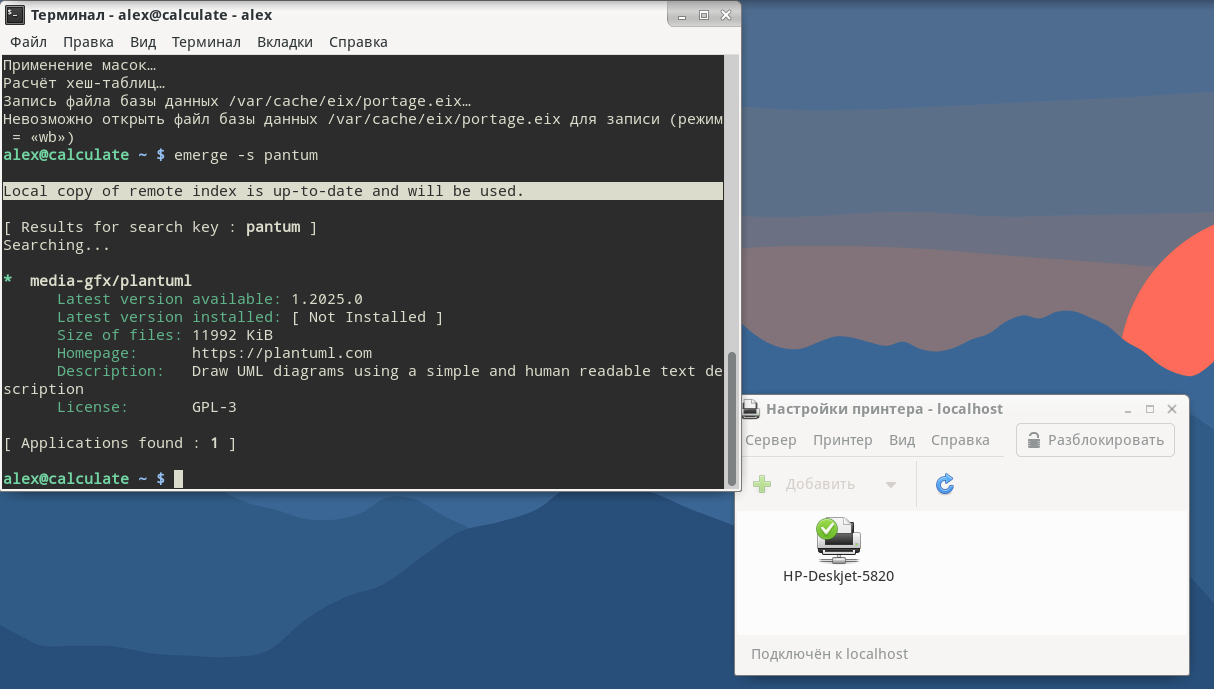Image resolution: width=1214 pixels, height=689 pixels.
Task: Click the 'License: GPL-3' line
Action: click(x=146, y=407)
